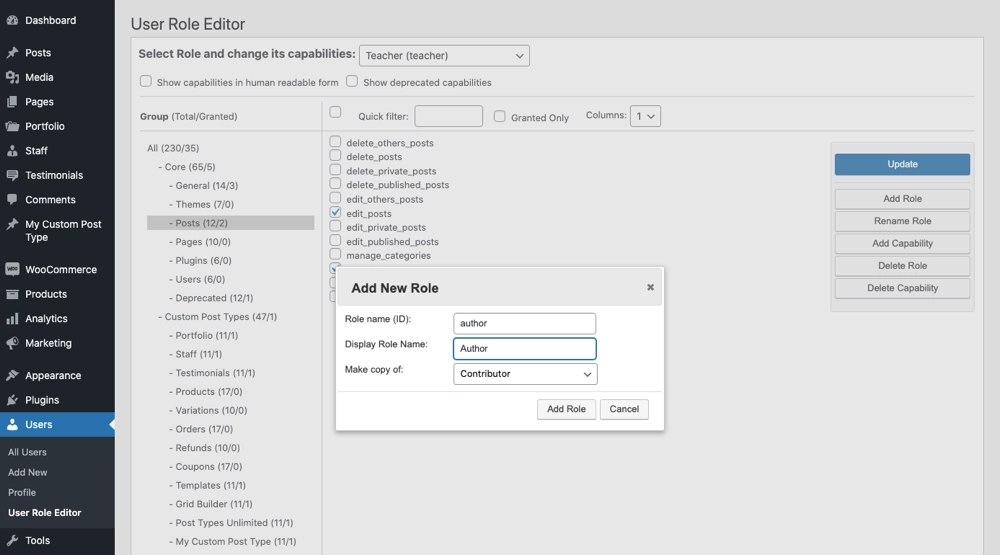Open the All Users submenu item
This screenshot has width=1000, height=555.
coord(28,452)
